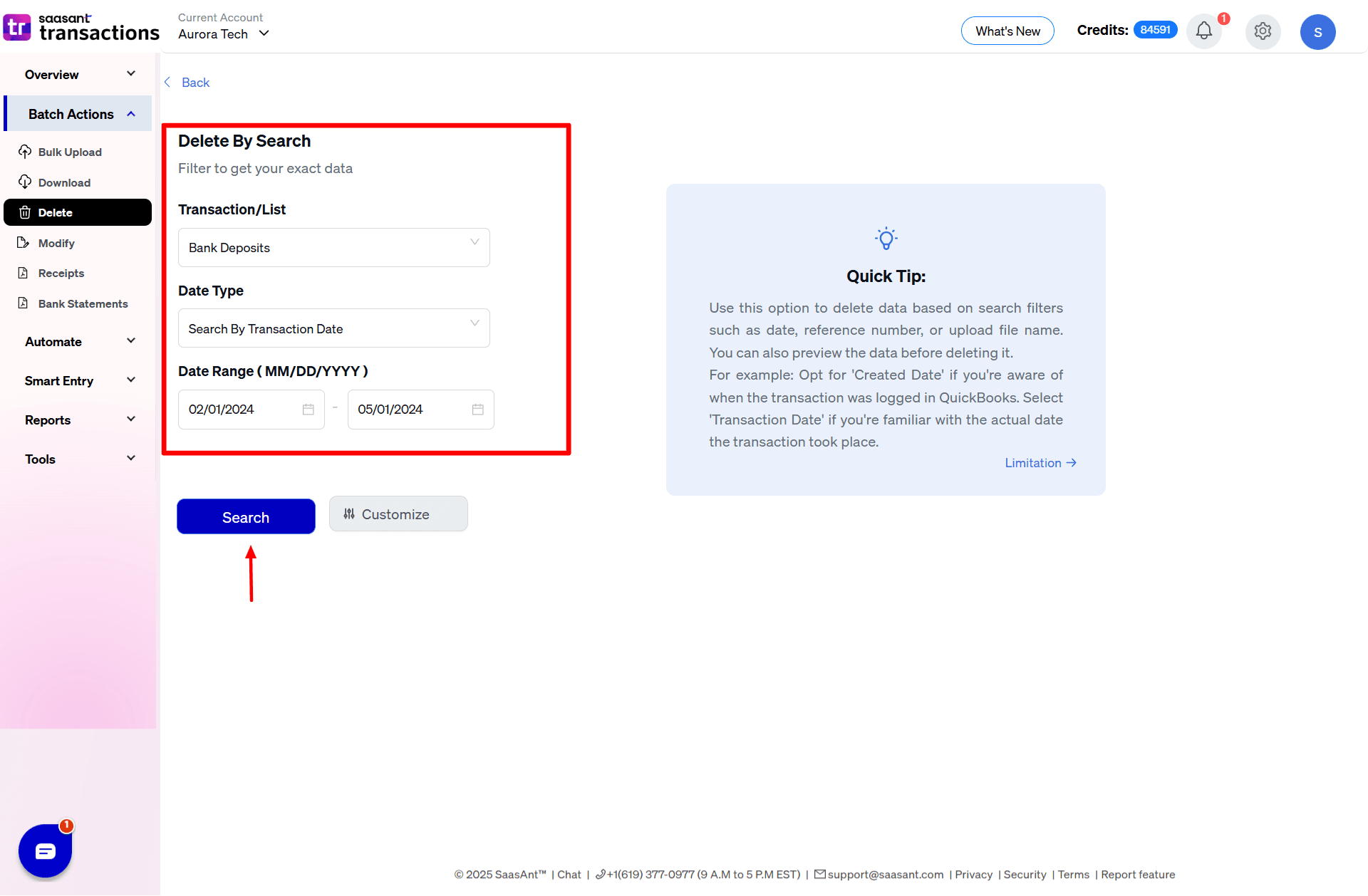This screenshot has width=1368, height=896.
Task: Select Bank Statements from the sidebar
Action: click(x=83, y=303)
